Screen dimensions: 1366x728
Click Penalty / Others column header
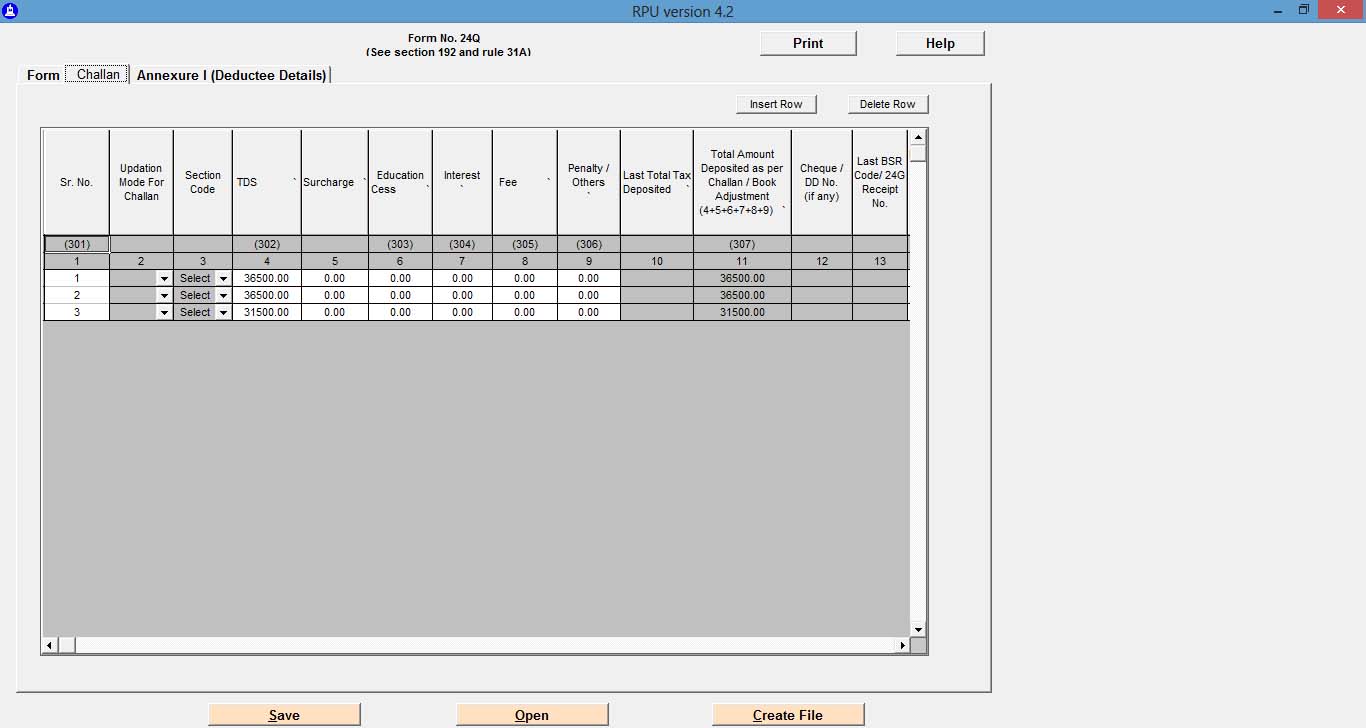click(x=588, y=182)
